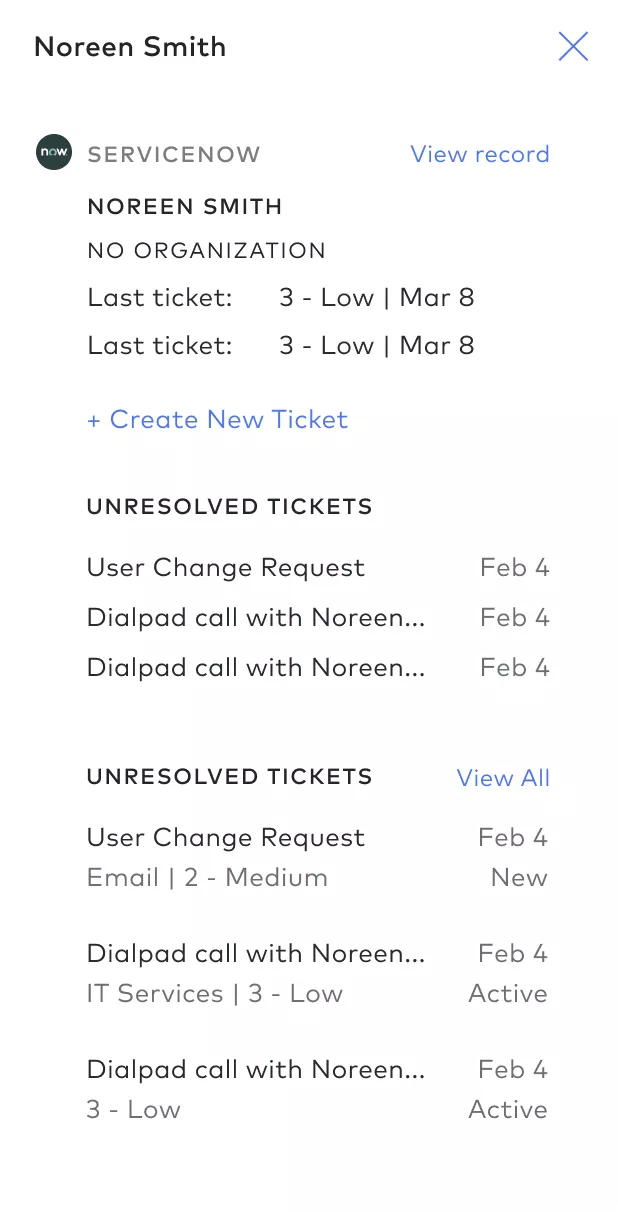Open View All unresolved tickets
Viewport: 618px width, 1212px height.
click(503, 778)
